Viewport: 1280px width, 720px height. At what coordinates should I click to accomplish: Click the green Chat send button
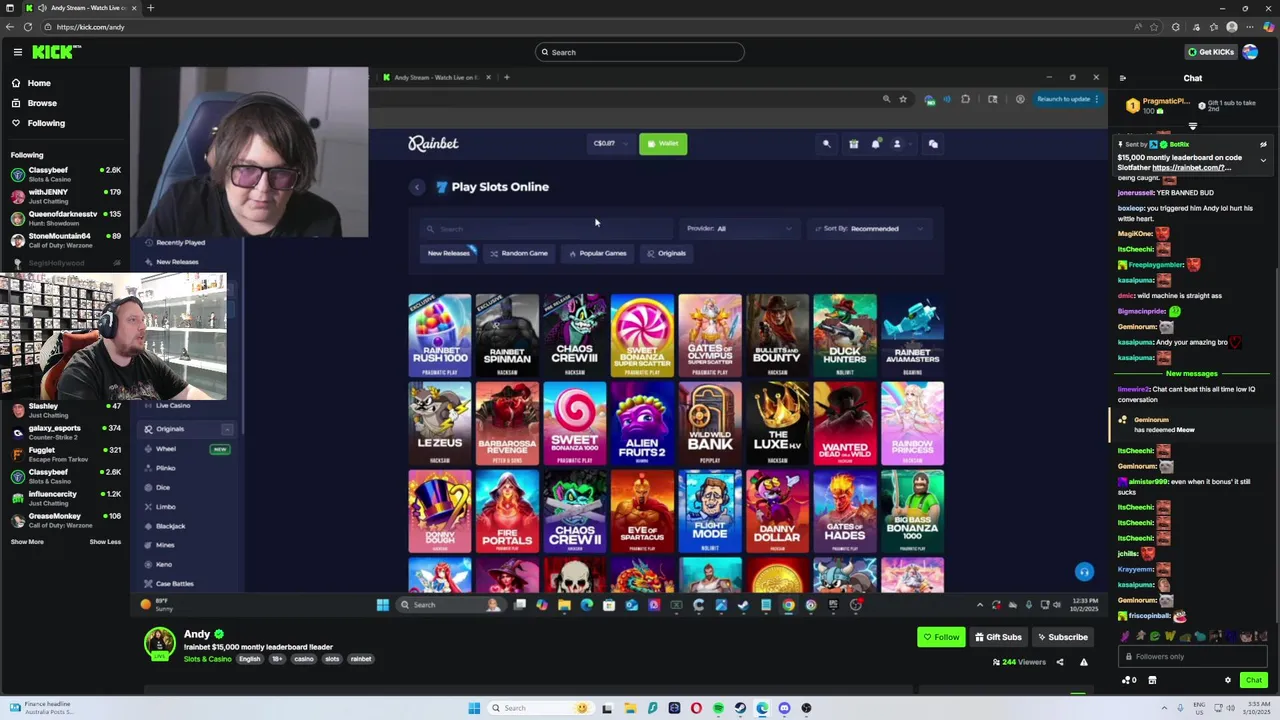click(x=1253, y=680)
